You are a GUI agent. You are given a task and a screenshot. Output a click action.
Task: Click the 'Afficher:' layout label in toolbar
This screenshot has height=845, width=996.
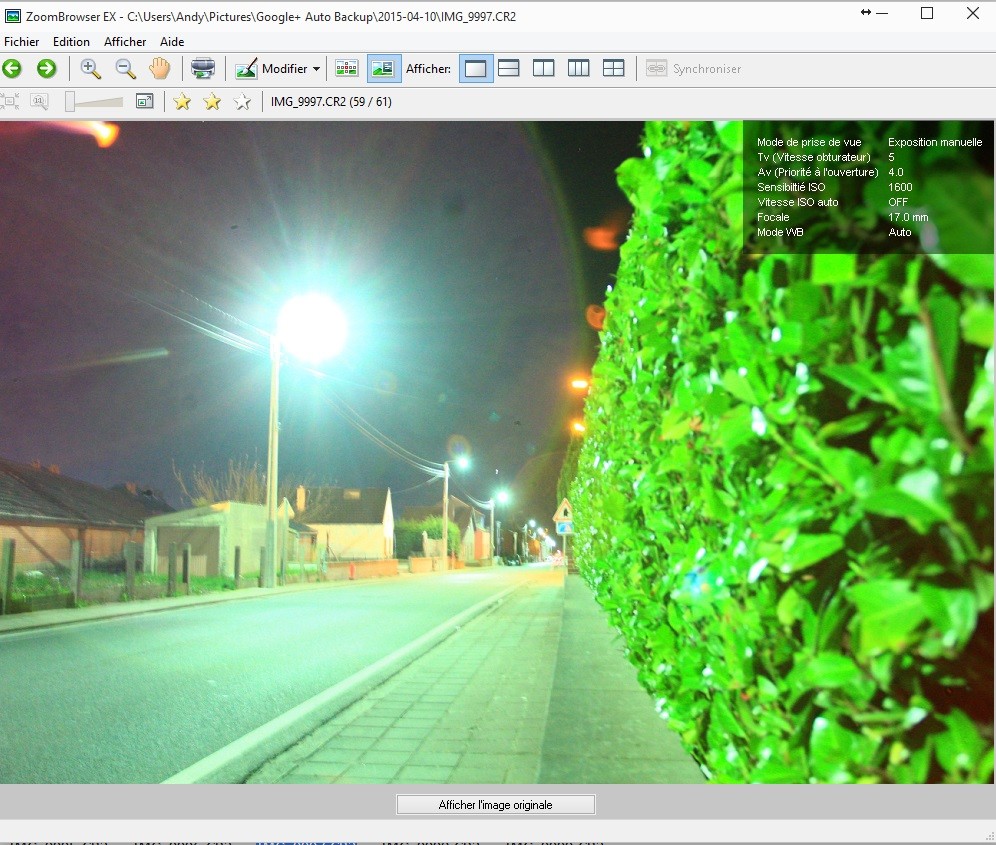[429, 69]
